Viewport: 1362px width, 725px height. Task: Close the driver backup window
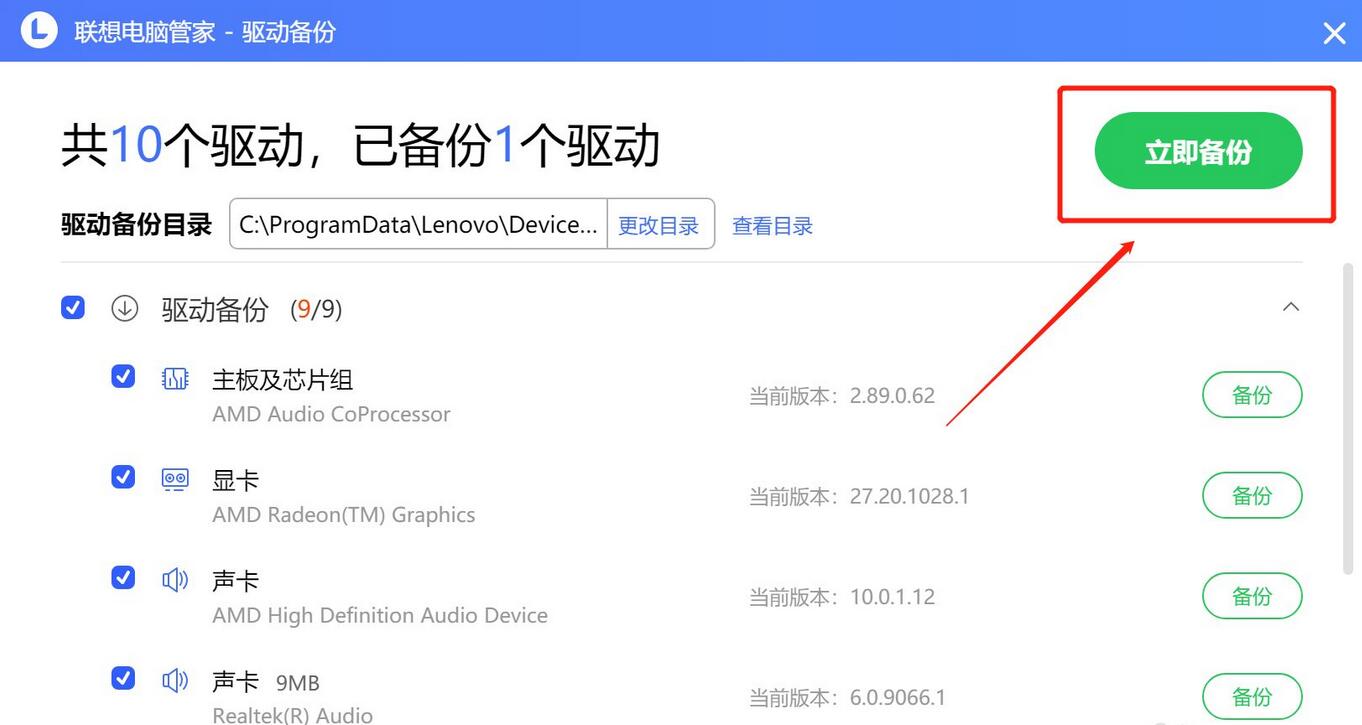(1334, 33)
